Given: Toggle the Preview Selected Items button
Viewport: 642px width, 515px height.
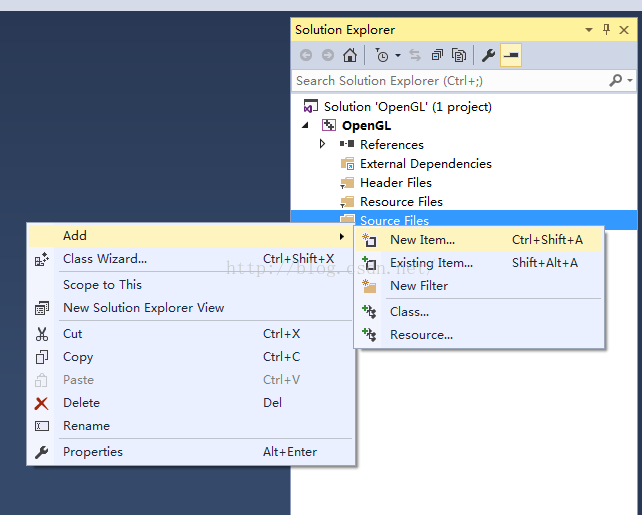Looking at the screenshot, I should coord(511,55).
